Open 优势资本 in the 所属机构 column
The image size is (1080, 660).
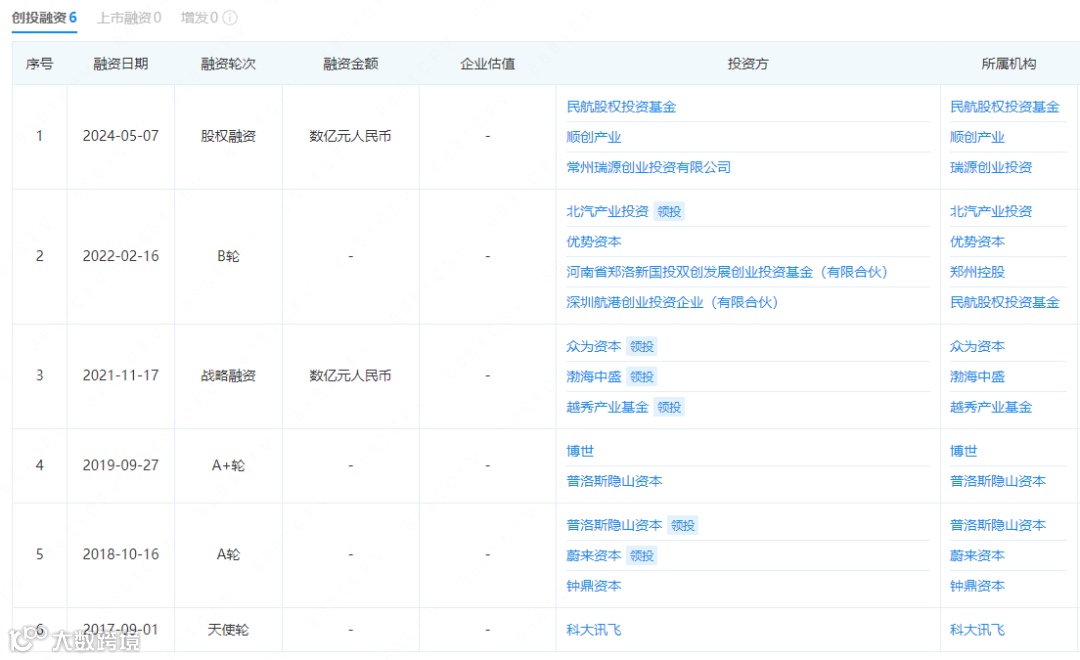(x=977, y=242)
